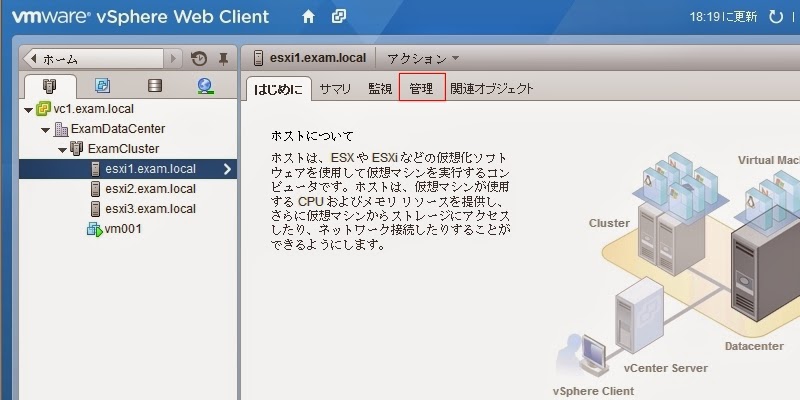
Task: Open the アクション dropdown menu
Action: (423, 59)
